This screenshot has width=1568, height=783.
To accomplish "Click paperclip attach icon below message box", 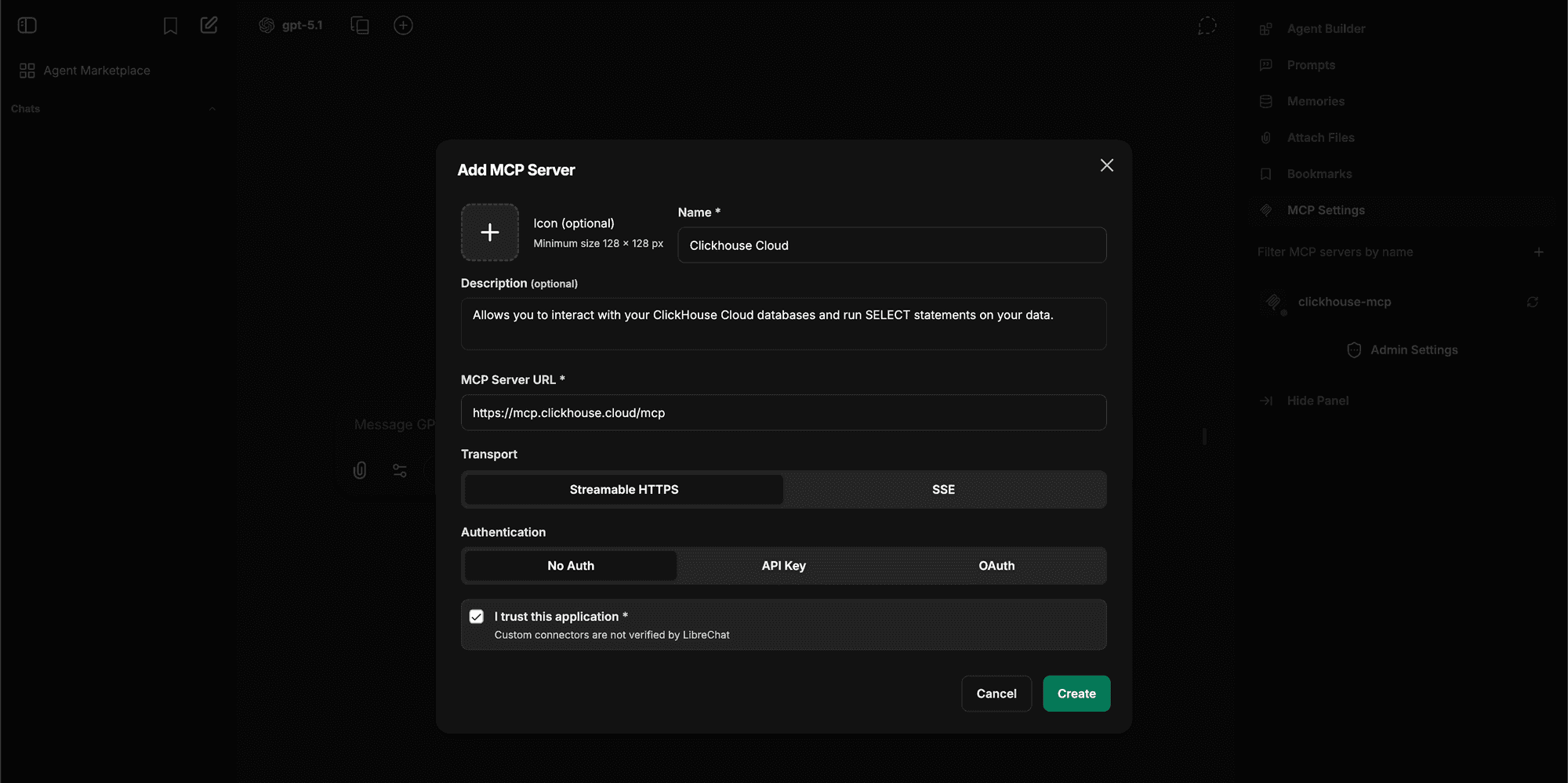I will [360, 470].
